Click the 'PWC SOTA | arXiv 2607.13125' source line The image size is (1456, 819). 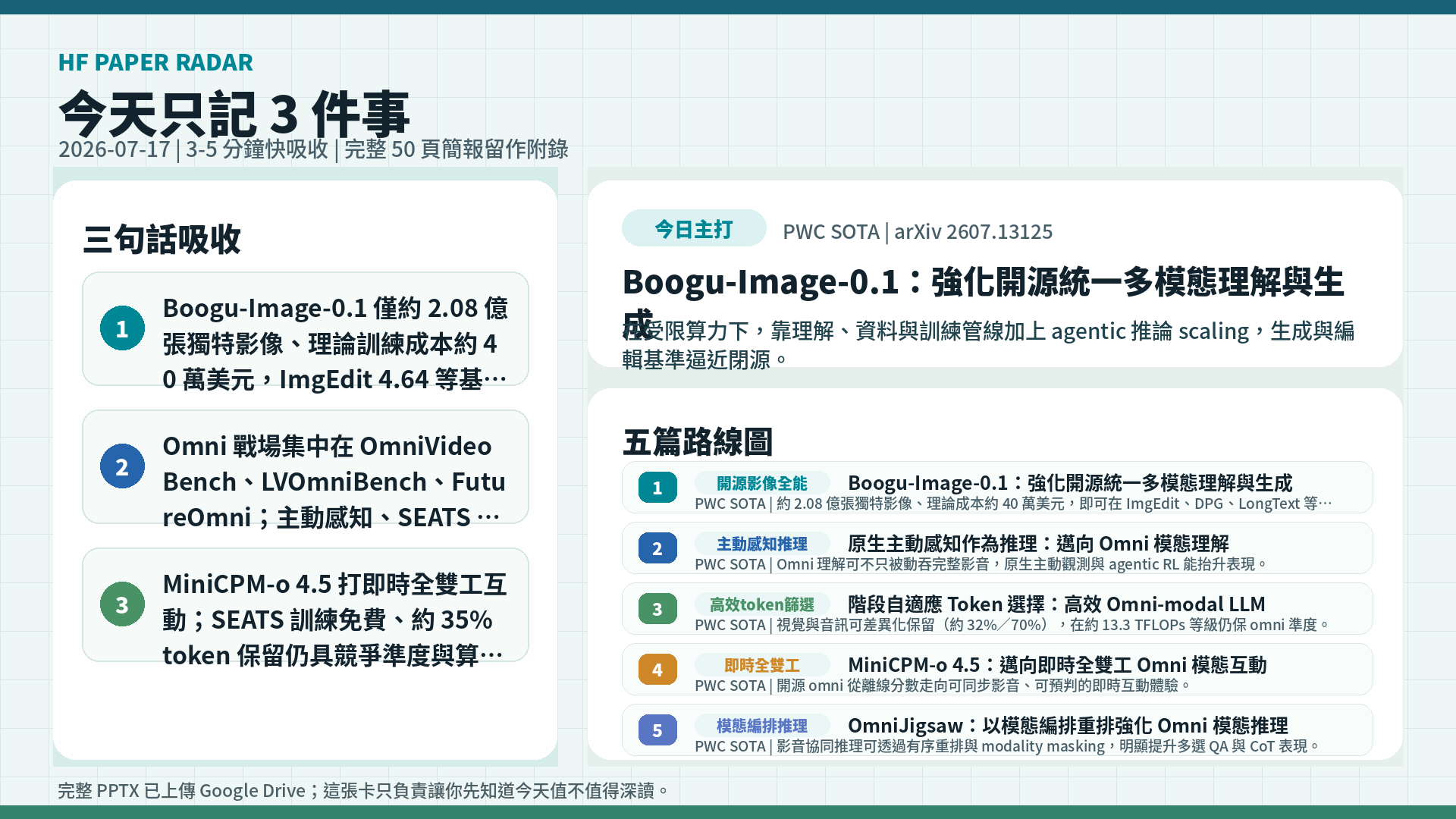point(918,231)
